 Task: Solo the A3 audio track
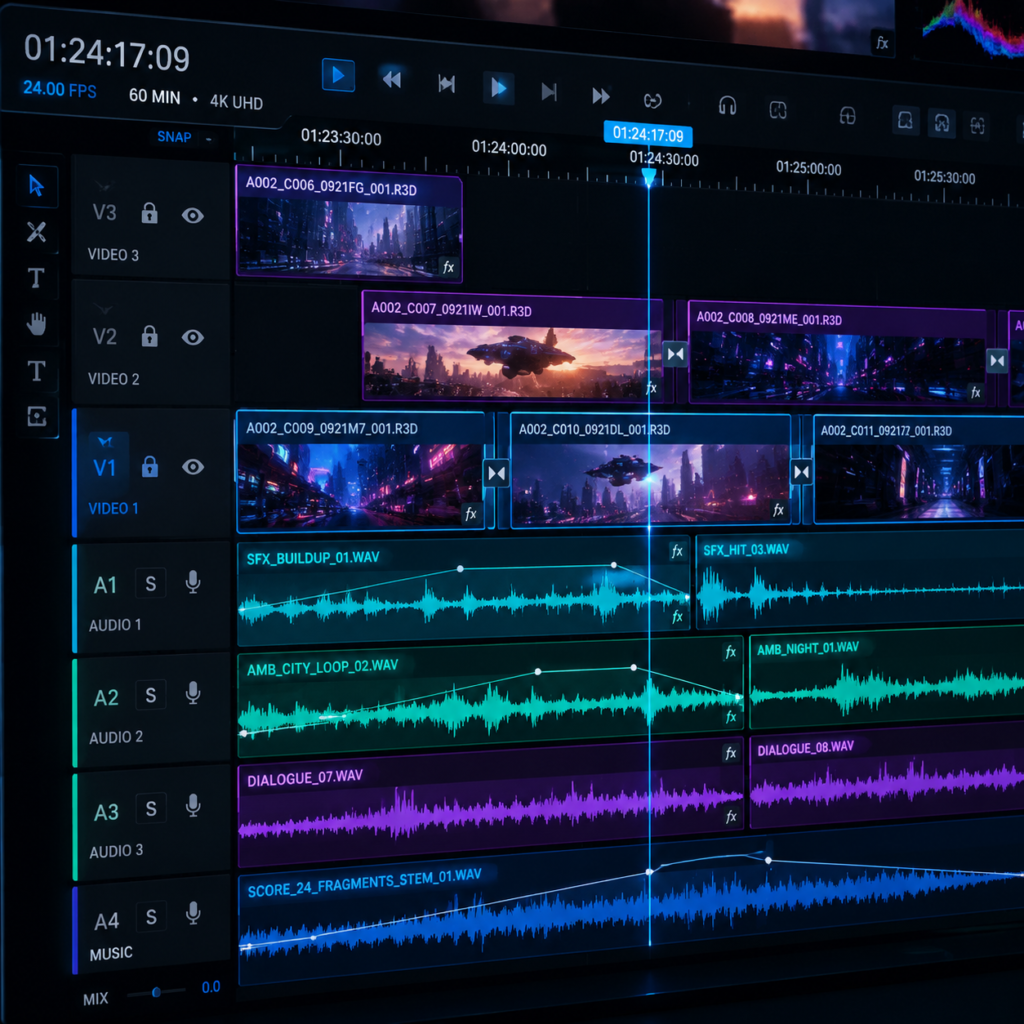151,809
